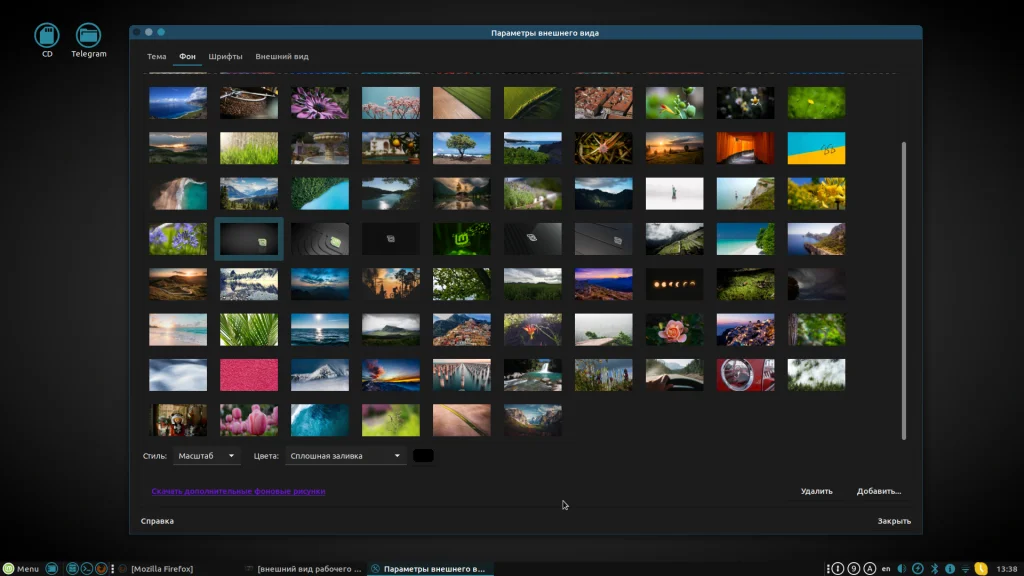Launch terminal from the panel launcher
This screenshot has height=576, width=1024.
click(x=87, y=569)
